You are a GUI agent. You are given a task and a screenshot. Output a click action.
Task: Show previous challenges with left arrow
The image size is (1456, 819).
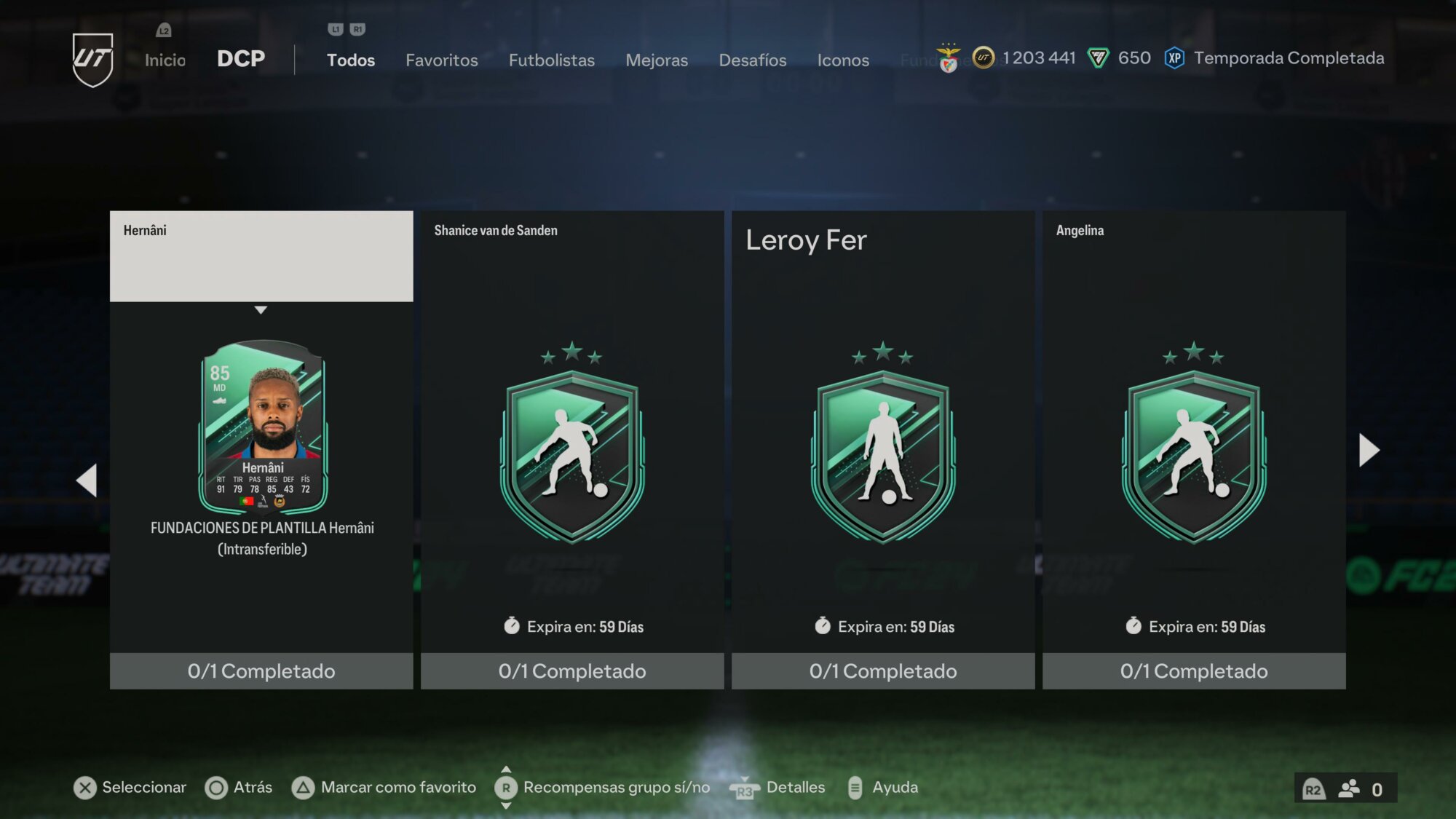pyautogui.click(x=87, y=480)
